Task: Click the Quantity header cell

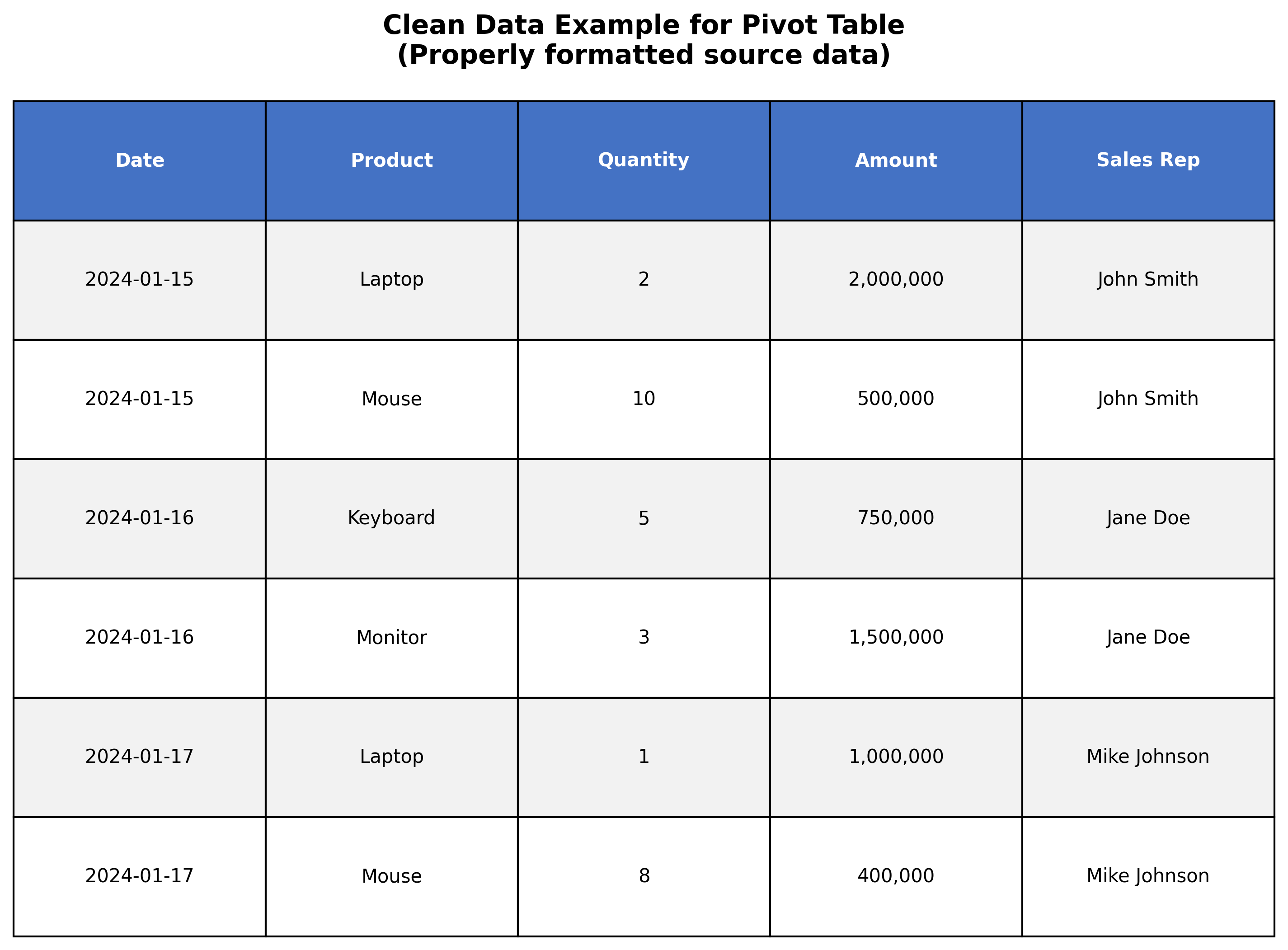Action: [x=644, y=160]
